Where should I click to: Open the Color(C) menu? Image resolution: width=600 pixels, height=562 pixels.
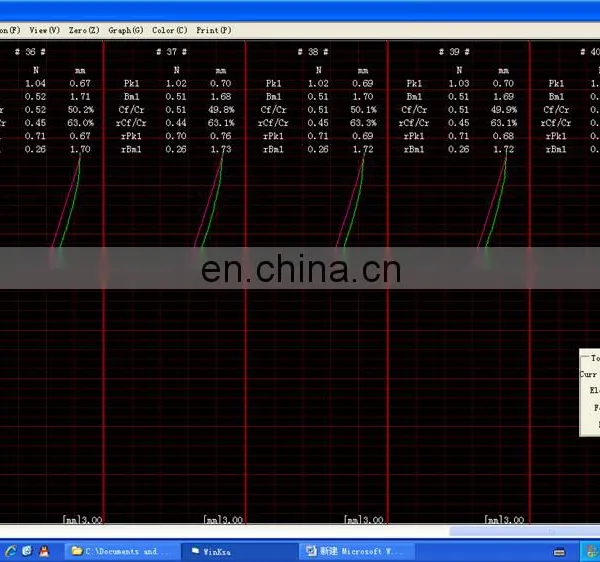170,30
